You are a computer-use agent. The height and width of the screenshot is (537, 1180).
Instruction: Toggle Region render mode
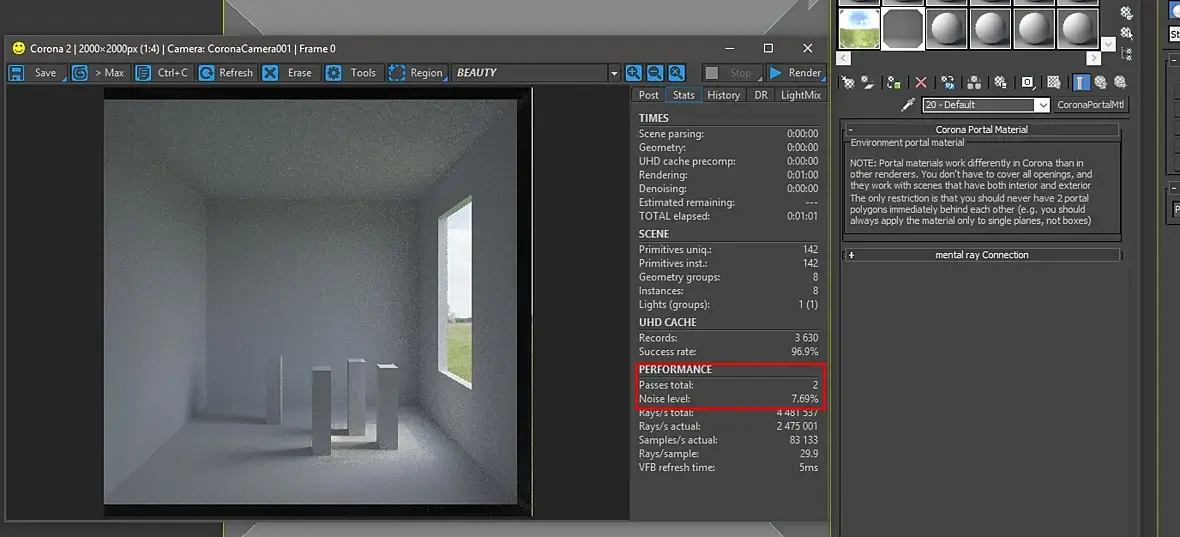pos(417,73)
